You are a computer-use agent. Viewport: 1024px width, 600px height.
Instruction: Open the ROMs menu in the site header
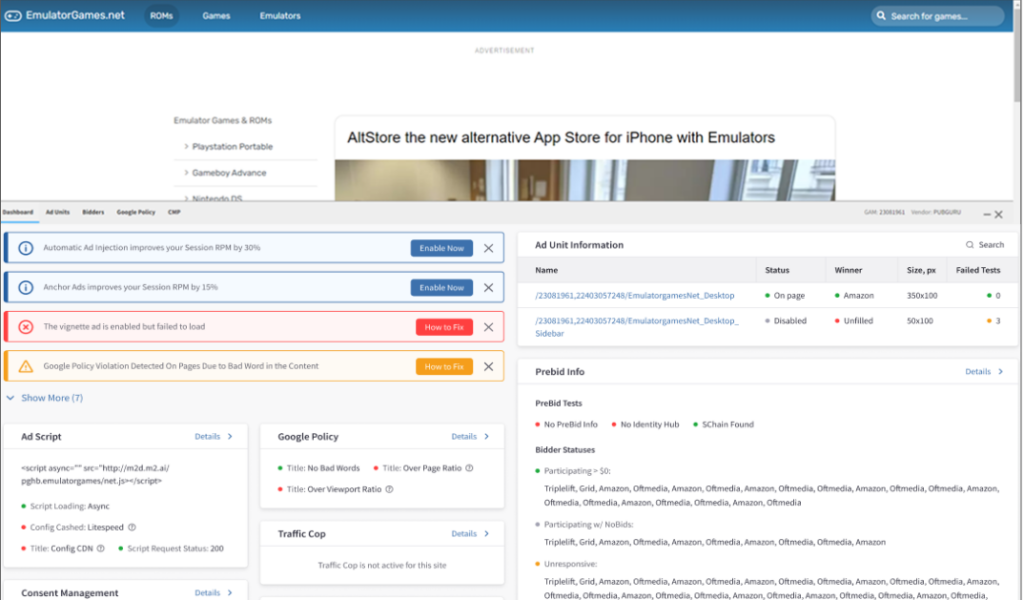pos(161,16)
